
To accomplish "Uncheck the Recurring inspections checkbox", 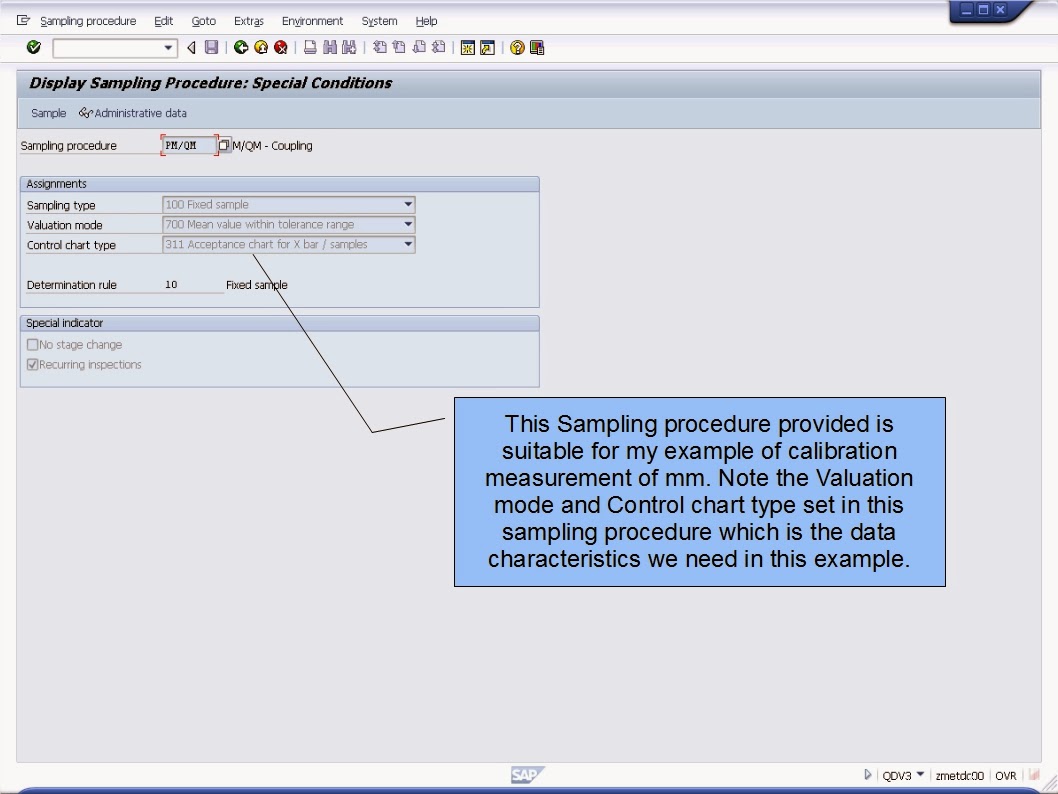I will click(x=33, y=364).
